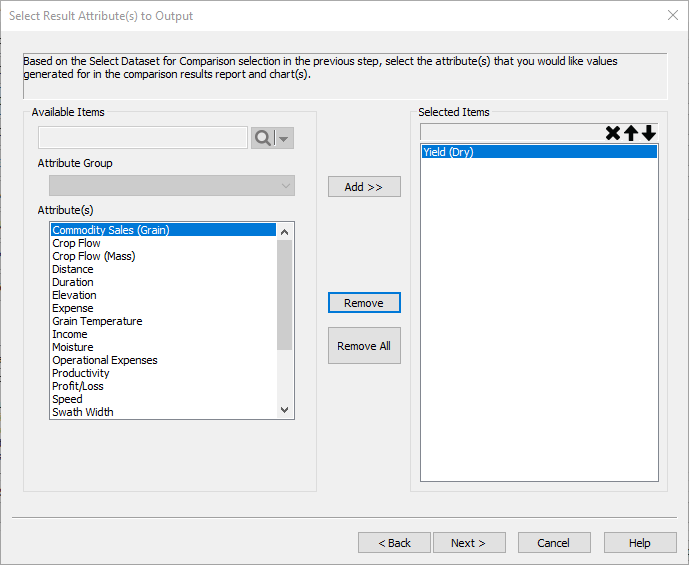The width and height of the screenshot is (689, 565).
Task: Click the attribute list scrollbar thumb
Action: pos(284,295)
